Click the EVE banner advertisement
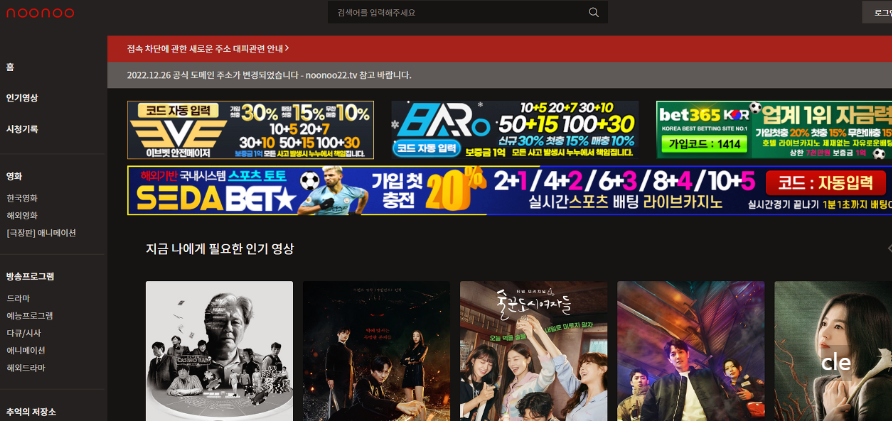The width and height of the screenshot is (892, 421). coord(250,130)
